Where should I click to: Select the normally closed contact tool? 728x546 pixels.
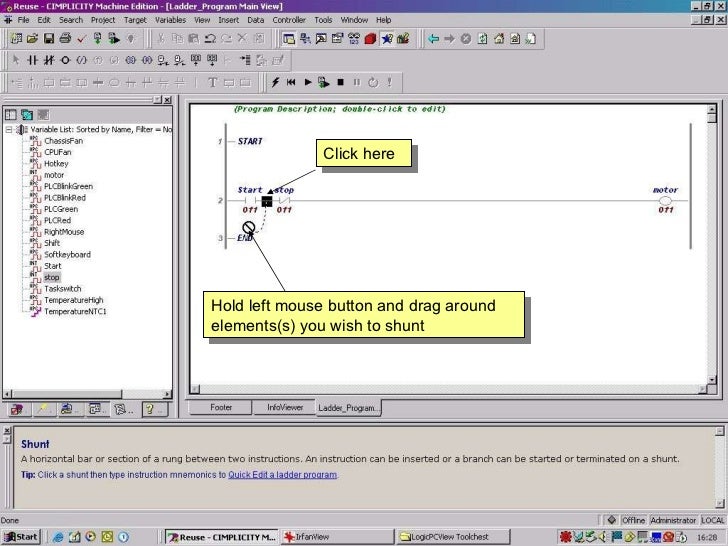pyautogui.click(x=49, y=60)
